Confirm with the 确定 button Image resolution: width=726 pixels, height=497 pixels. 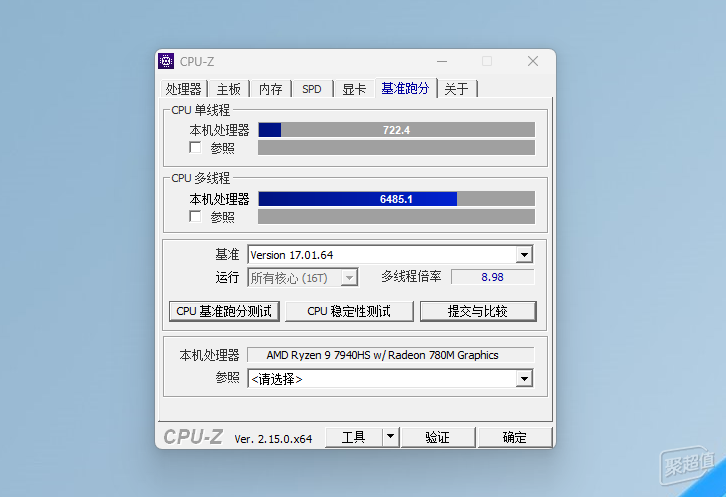(x=515, y=437)
